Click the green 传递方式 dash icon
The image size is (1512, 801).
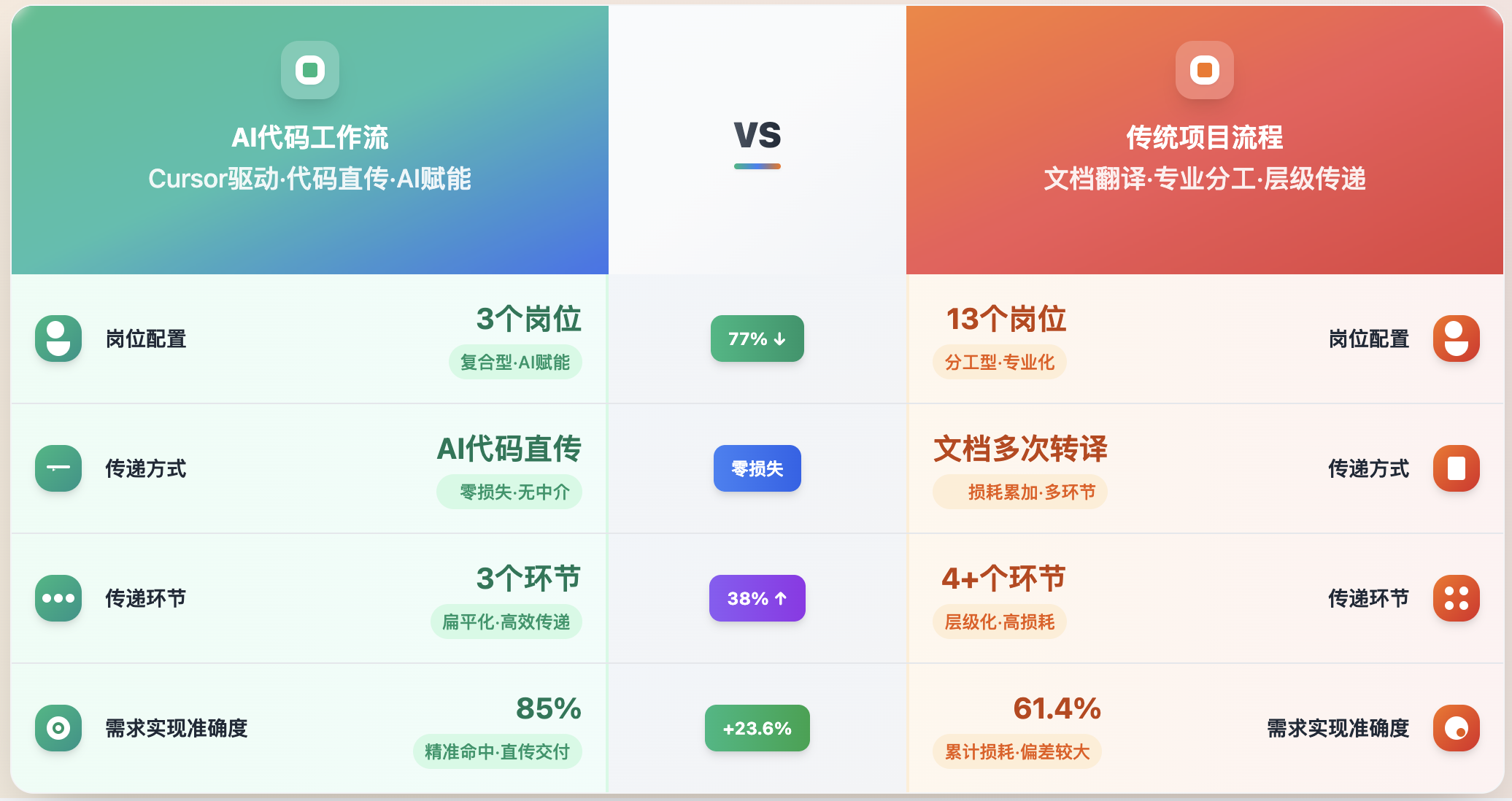click(58, 468)
